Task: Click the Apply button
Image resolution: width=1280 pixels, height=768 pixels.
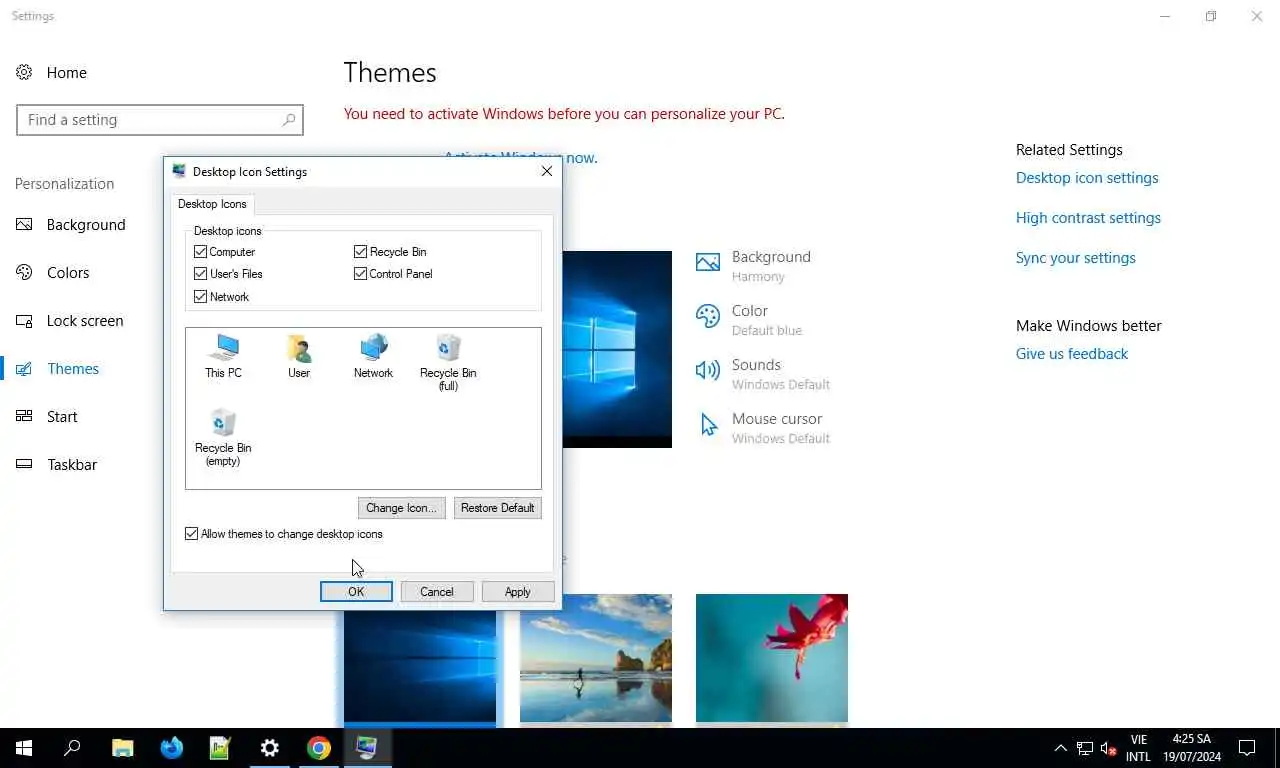Action: click(518, 592)
